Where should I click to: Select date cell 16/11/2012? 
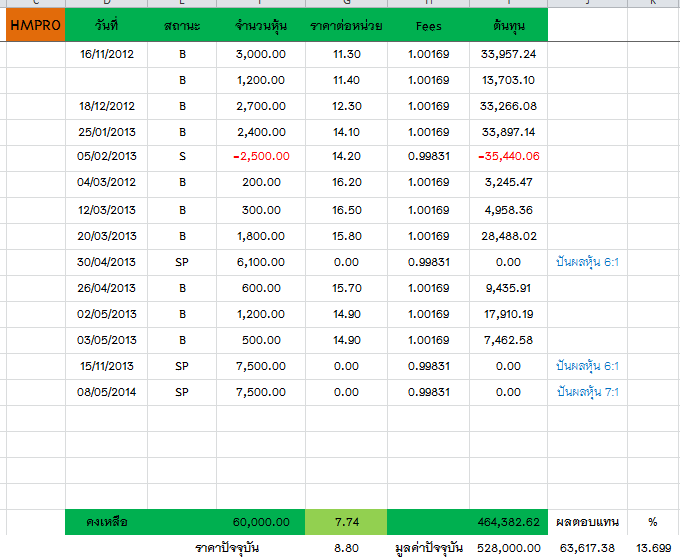pyautogui.click(x=107, y=54)
